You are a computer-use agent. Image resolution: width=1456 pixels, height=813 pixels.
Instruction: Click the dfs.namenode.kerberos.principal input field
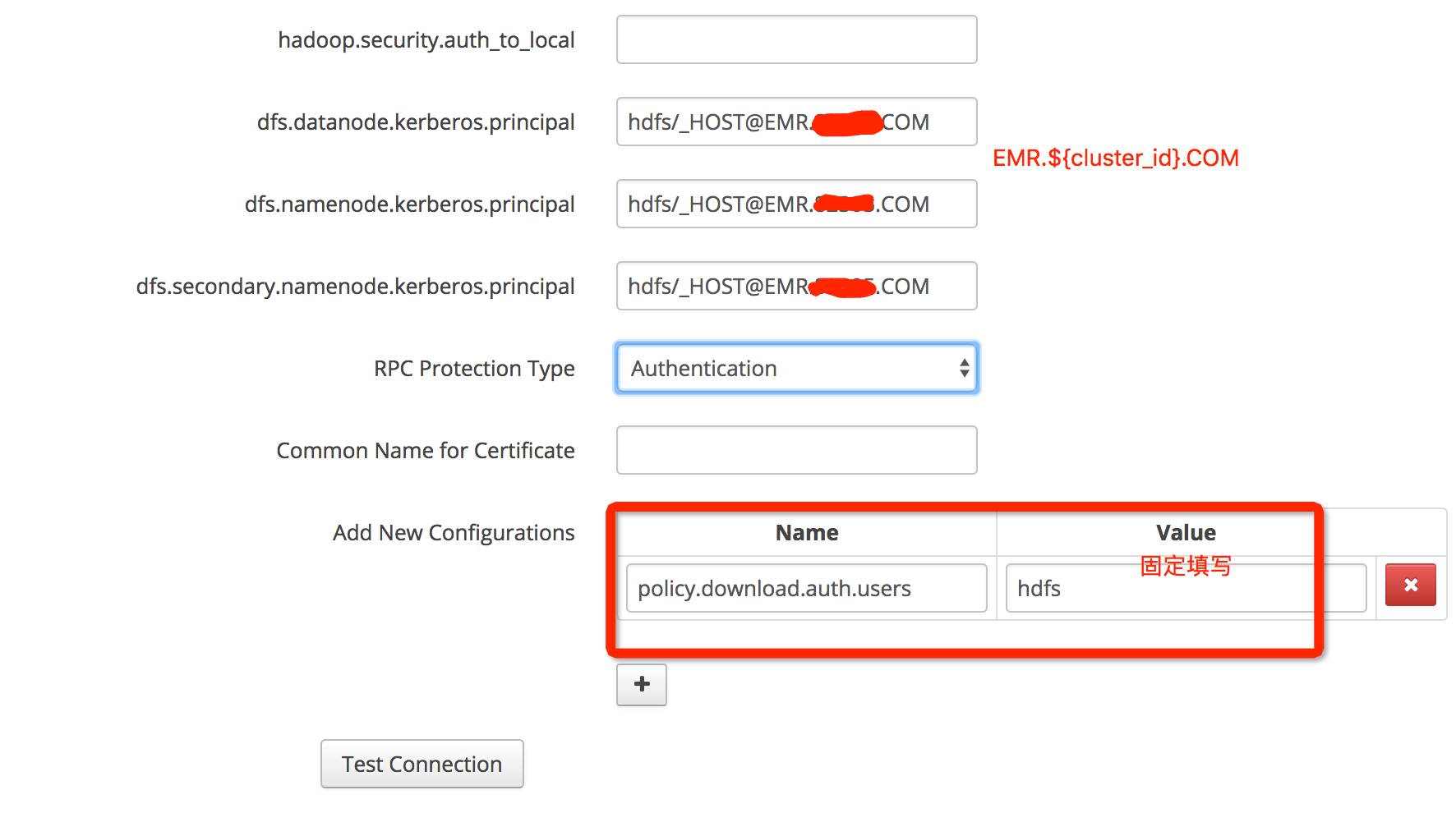797,204
